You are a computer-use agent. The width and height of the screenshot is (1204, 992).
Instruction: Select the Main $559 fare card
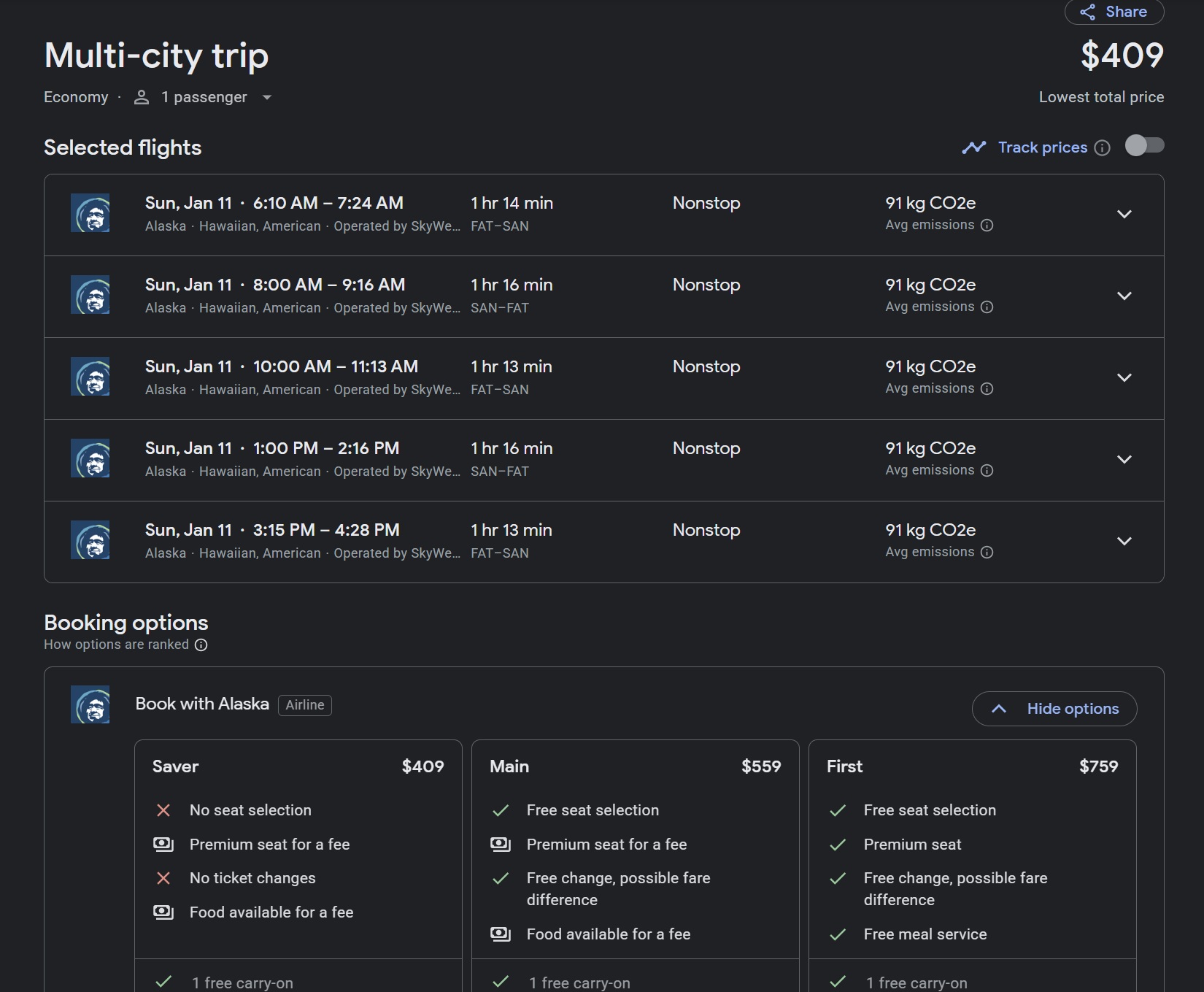[x=636, y=865]
